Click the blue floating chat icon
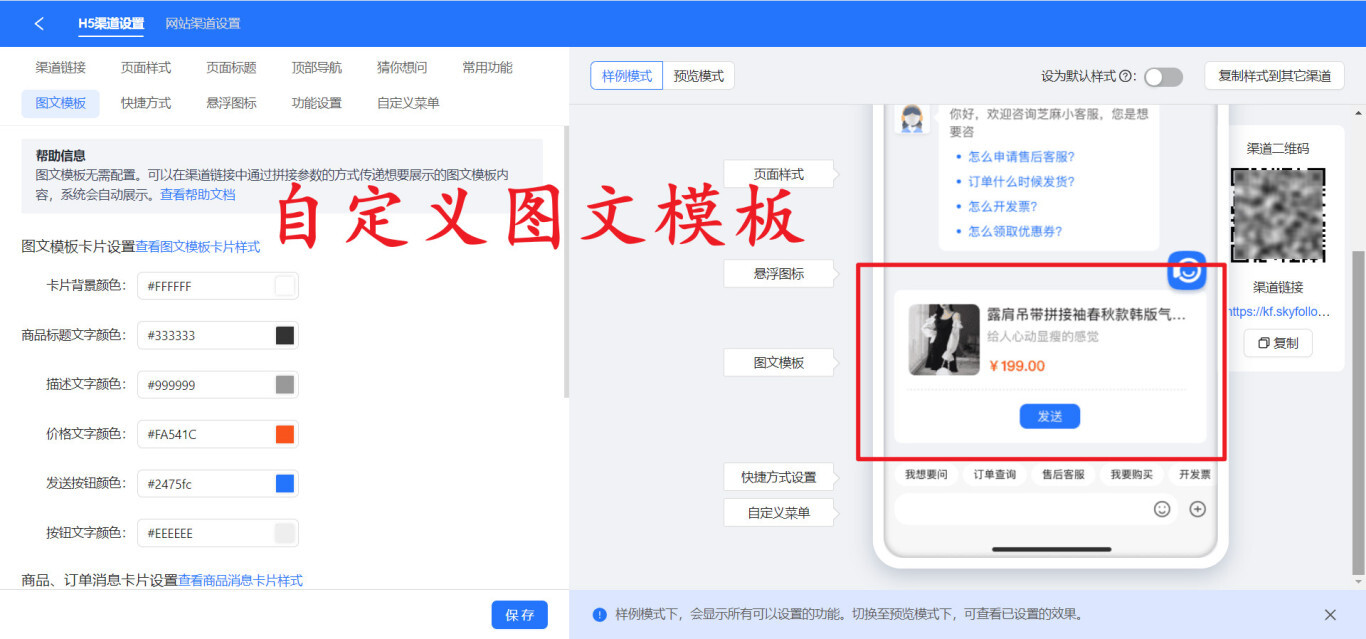 pyautogui.click(x=1187, y=270)
